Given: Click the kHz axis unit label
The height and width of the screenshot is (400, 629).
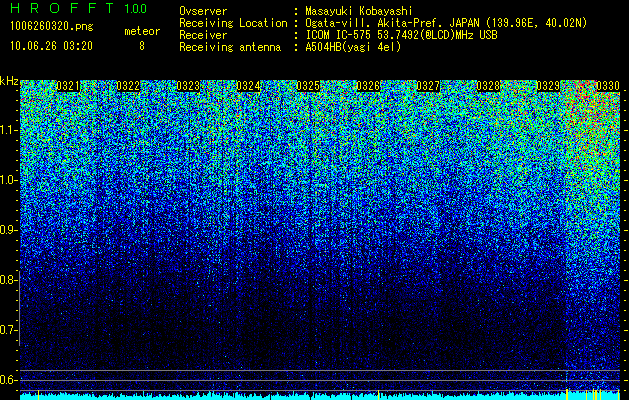Looking at the screenshot, I should point(9,81).
